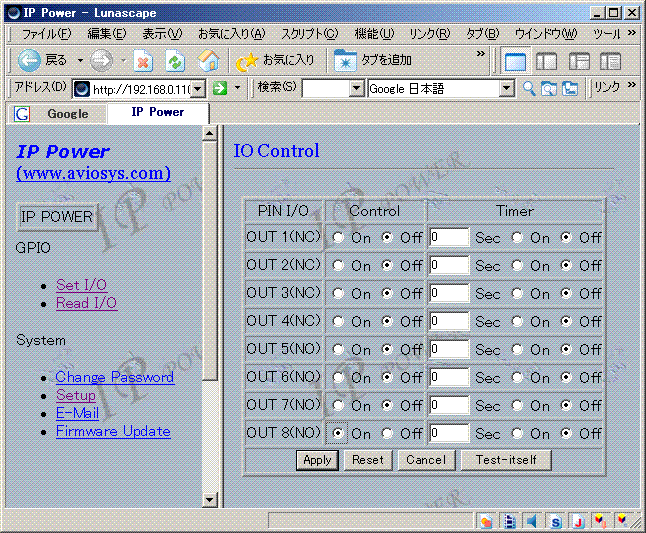Set OUT 4 control to On
Image resolution: width=646 pixels, height=533 pixels.
338,322
